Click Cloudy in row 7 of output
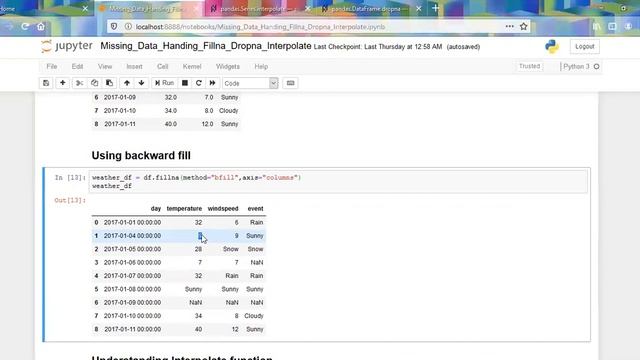The height and width of the screenshot is (360, 640). (254, 316)
